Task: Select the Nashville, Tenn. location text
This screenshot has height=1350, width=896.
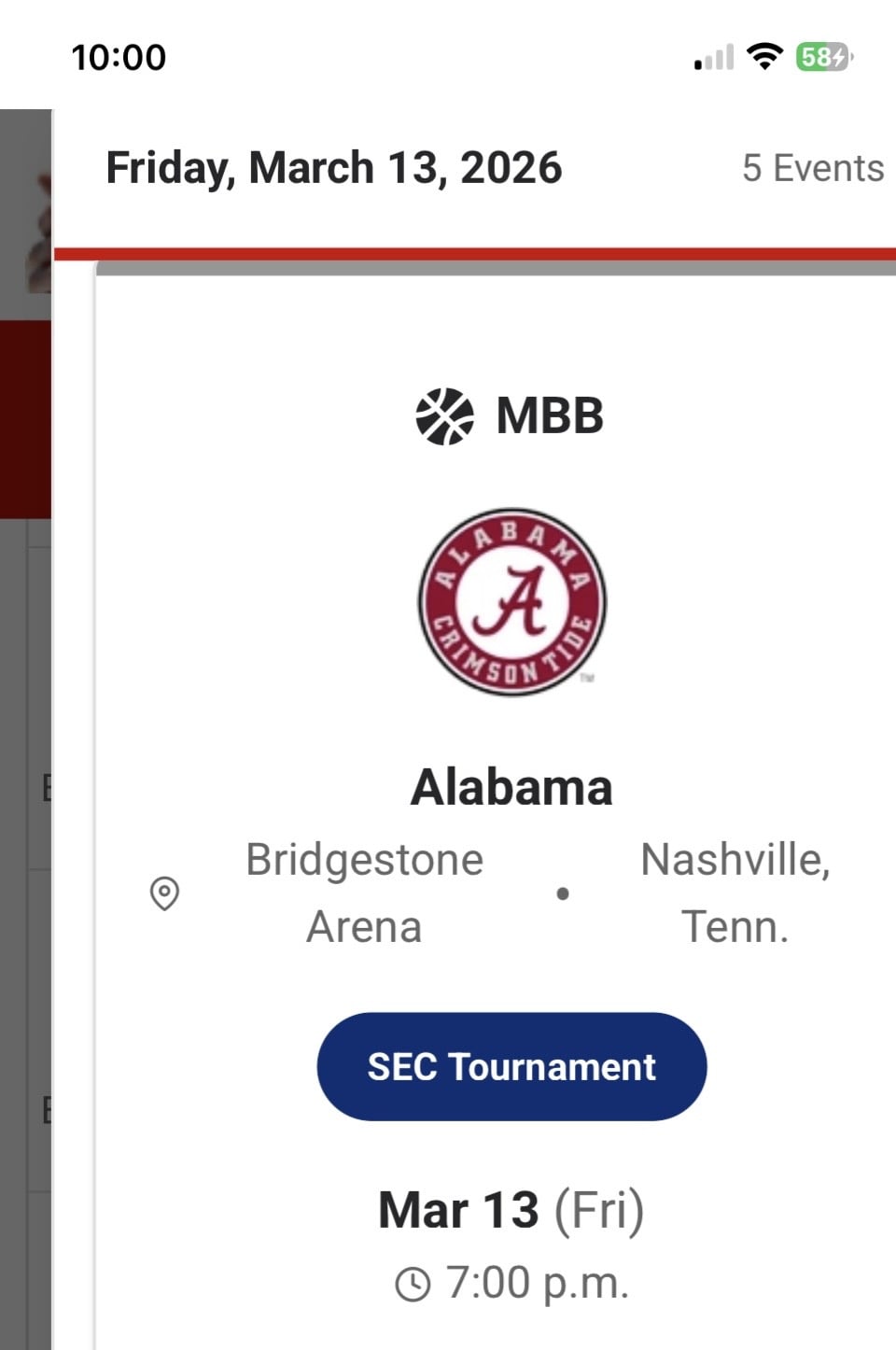Action: click(x=735, y=893)
